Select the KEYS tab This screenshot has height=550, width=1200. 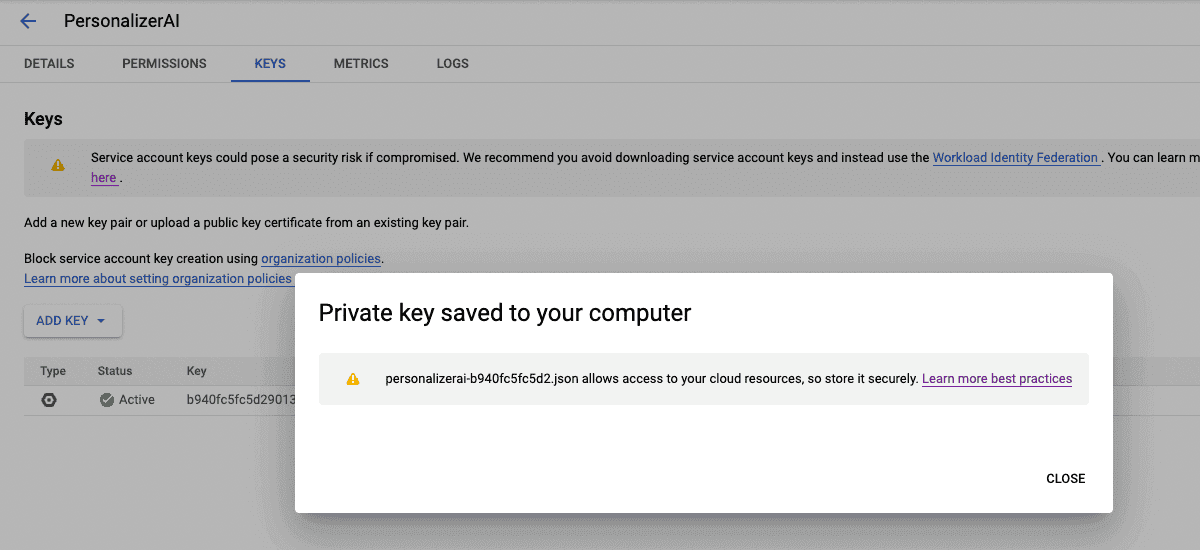click(270, 63)
